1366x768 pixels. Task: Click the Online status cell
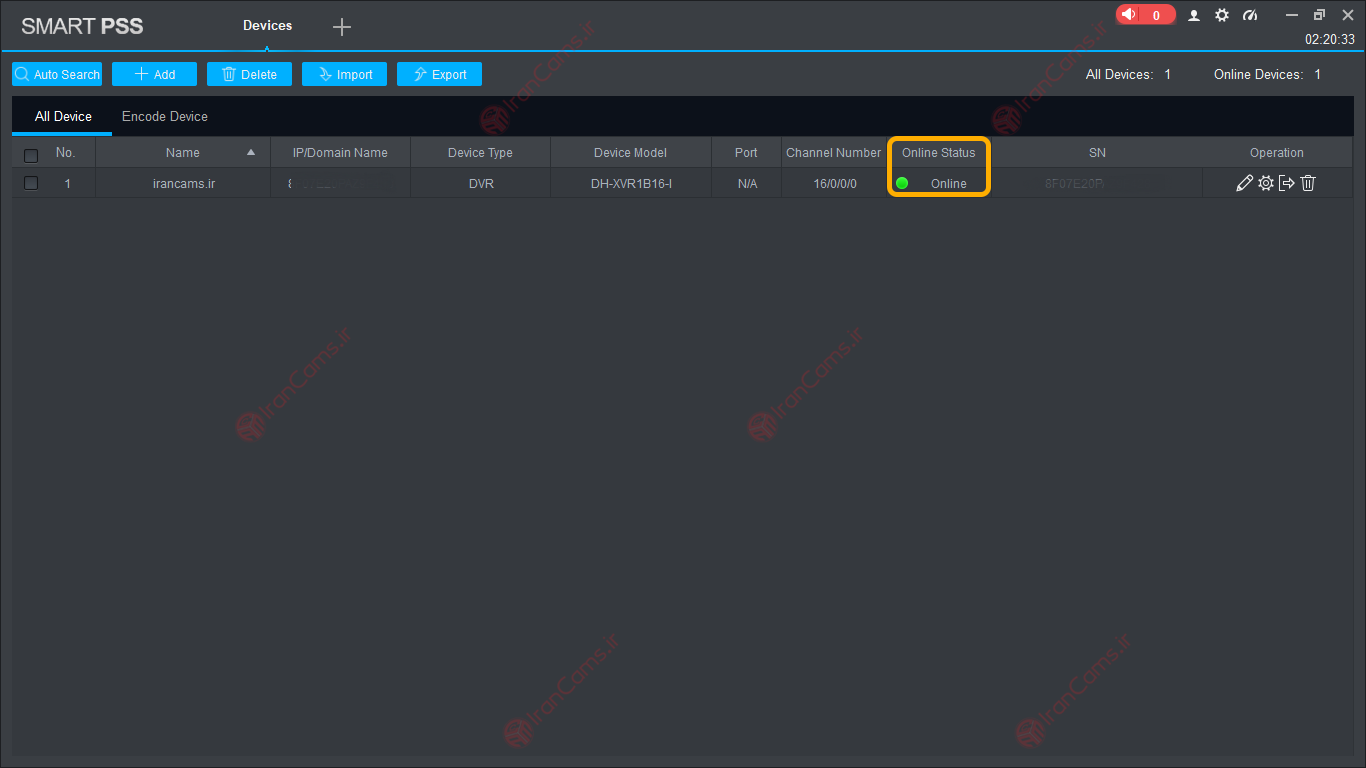tap(938, 183)
